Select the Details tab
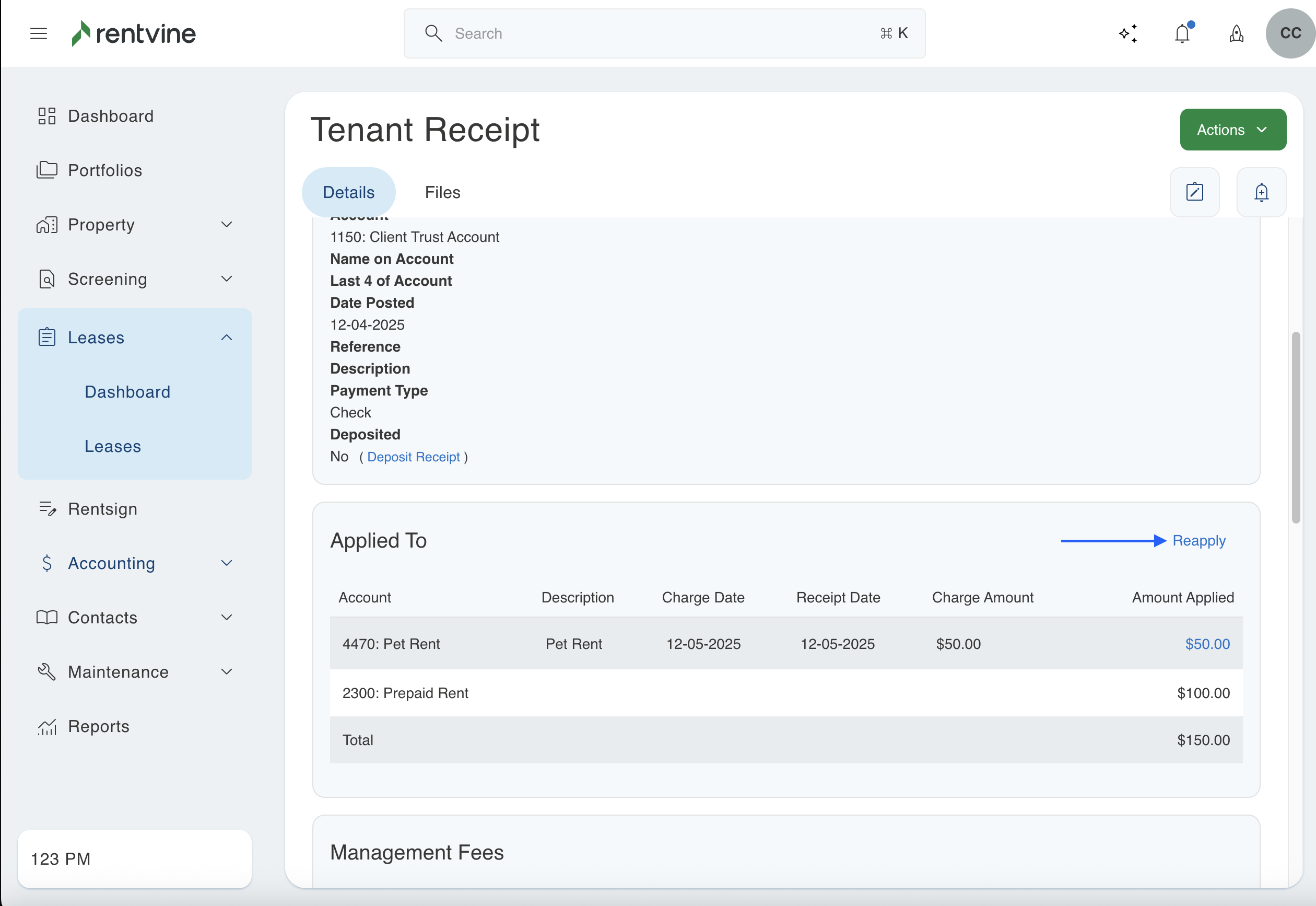The image size is (1316, 906). pyautogui.click(x=348, y=192)
